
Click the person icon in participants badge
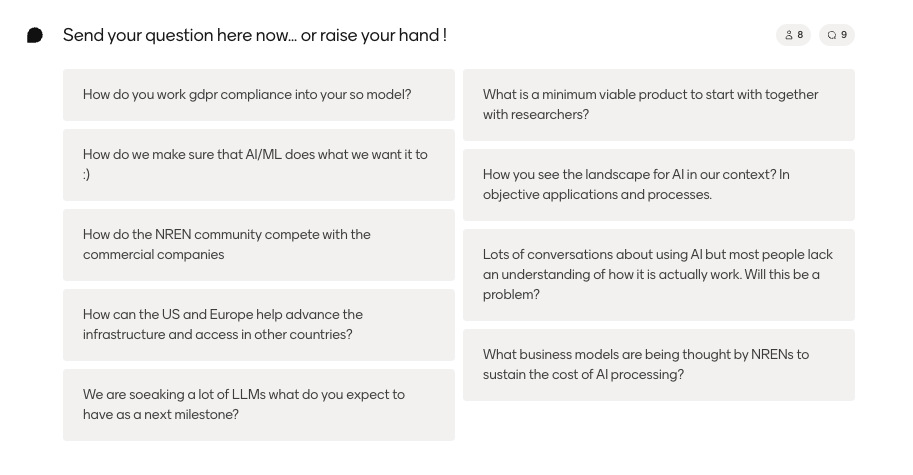point(788,35)
